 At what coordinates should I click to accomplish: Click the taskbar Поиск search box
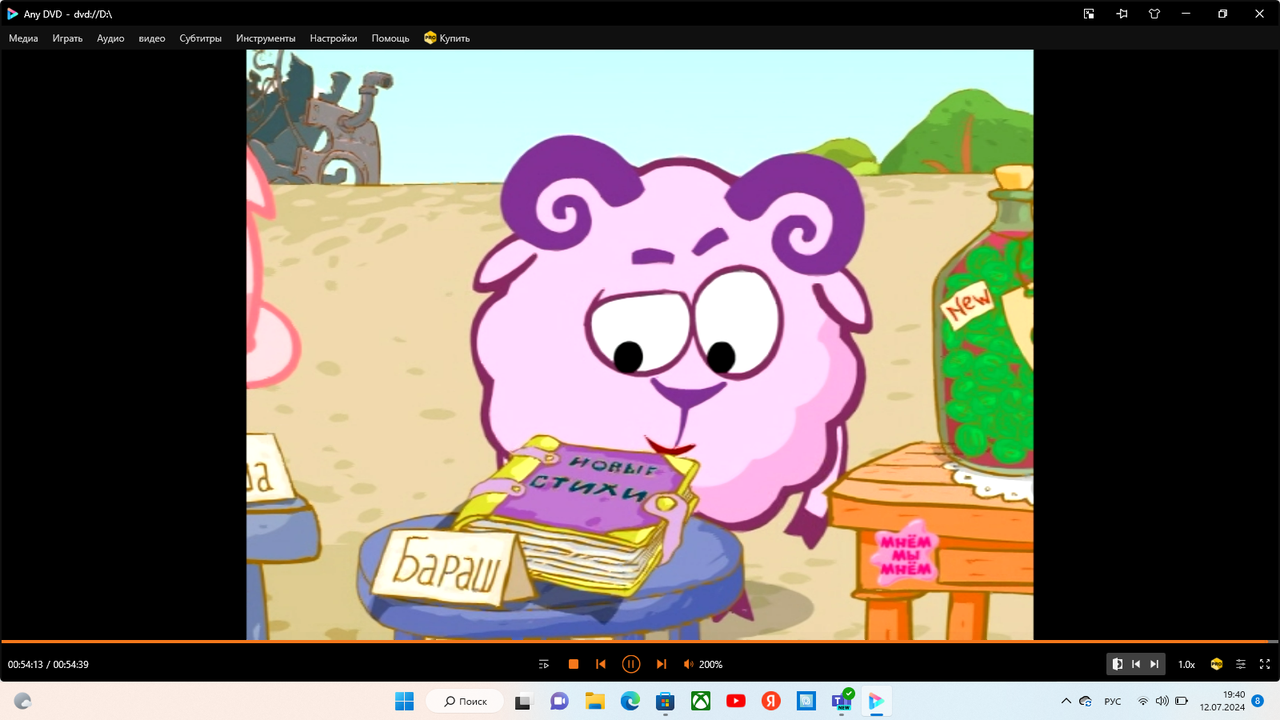pyautogui.click(x=464, y=701)
